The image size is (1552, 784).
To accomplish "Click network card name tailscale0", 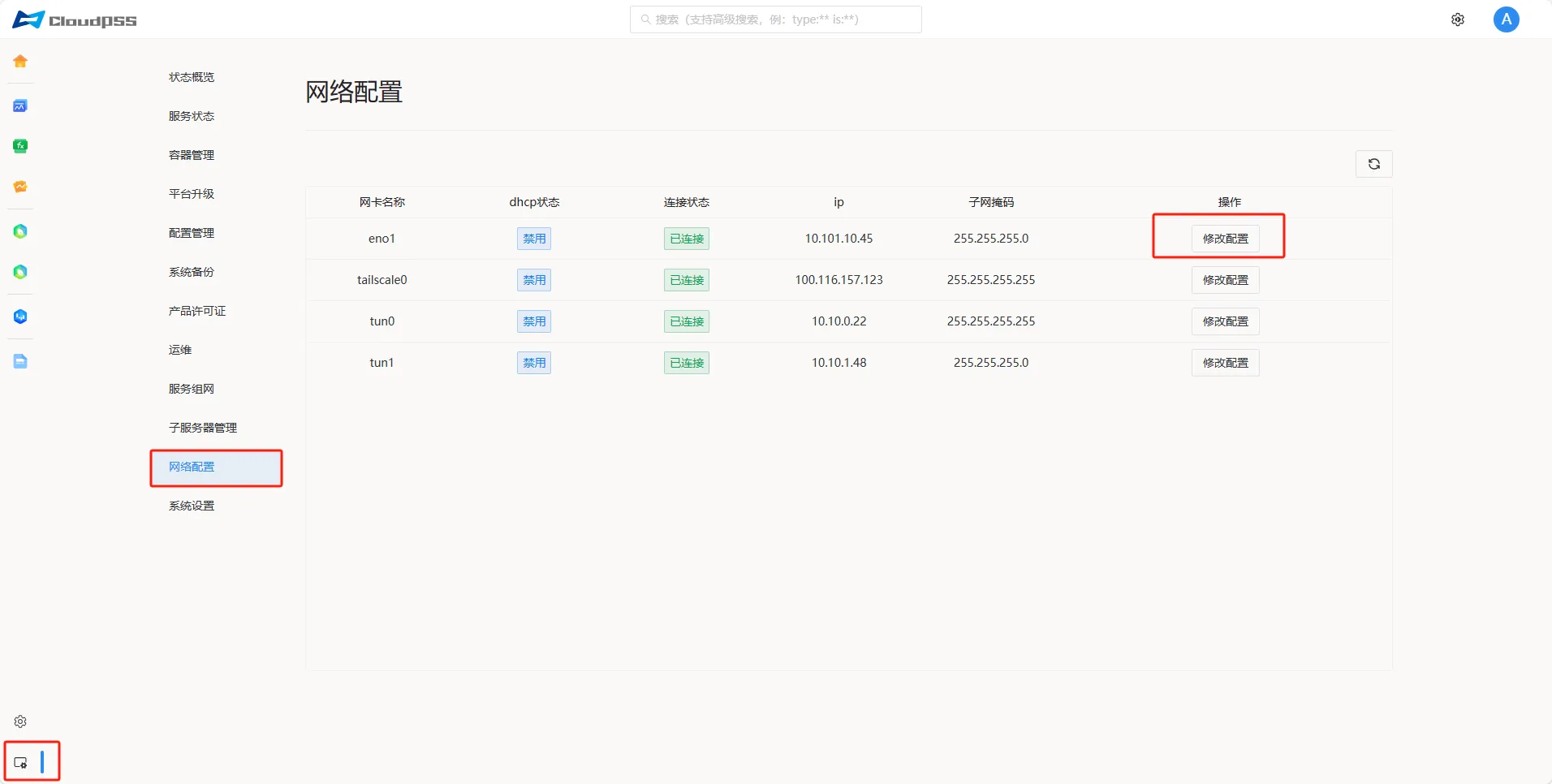I will pos(382,280).
